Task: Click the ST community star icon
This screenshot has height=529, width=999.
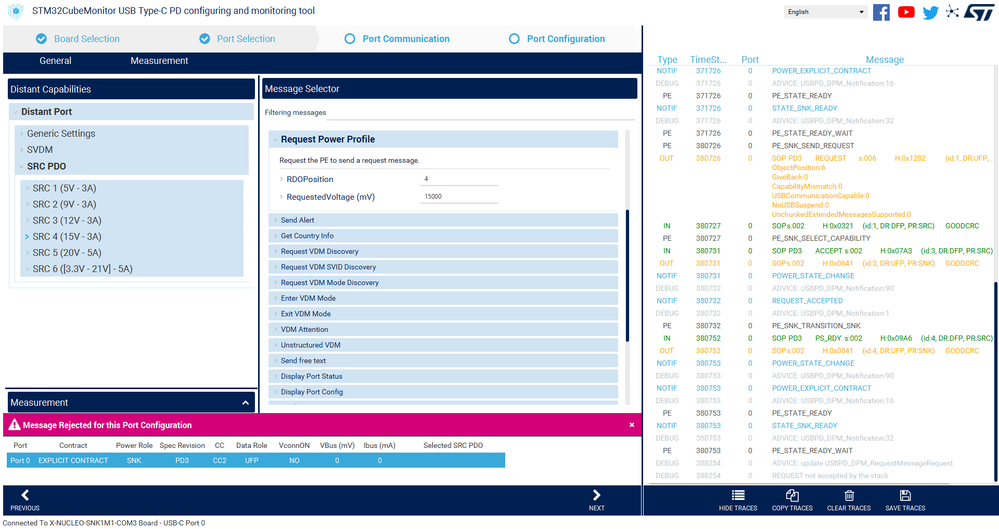Action: click(952, 11)
